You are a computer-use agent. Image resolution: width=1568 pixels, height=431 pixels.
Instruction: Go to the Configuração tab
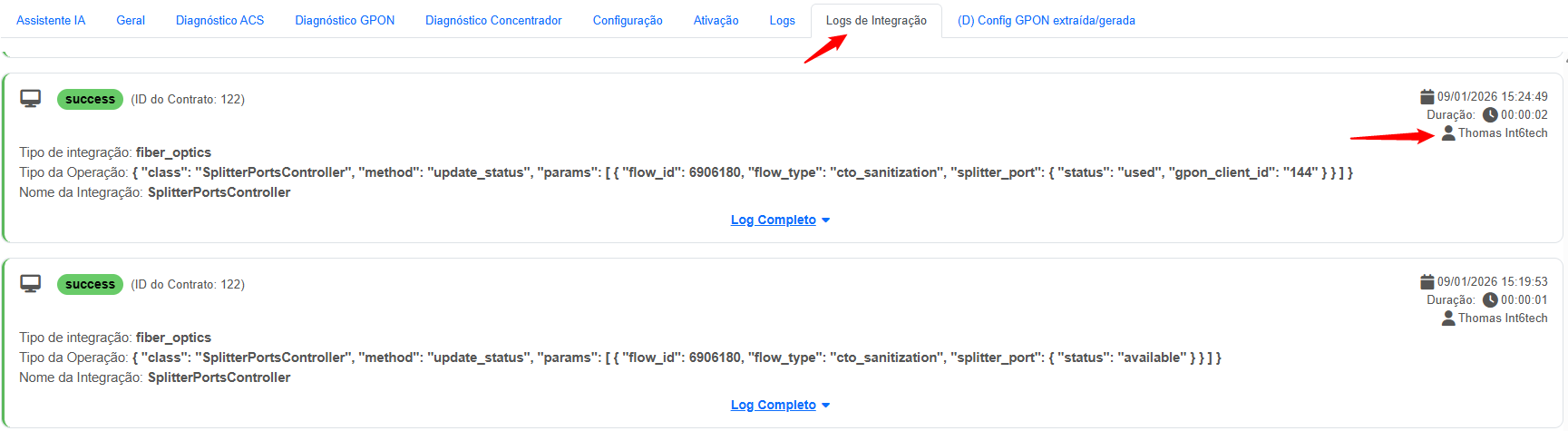[628, 20]
